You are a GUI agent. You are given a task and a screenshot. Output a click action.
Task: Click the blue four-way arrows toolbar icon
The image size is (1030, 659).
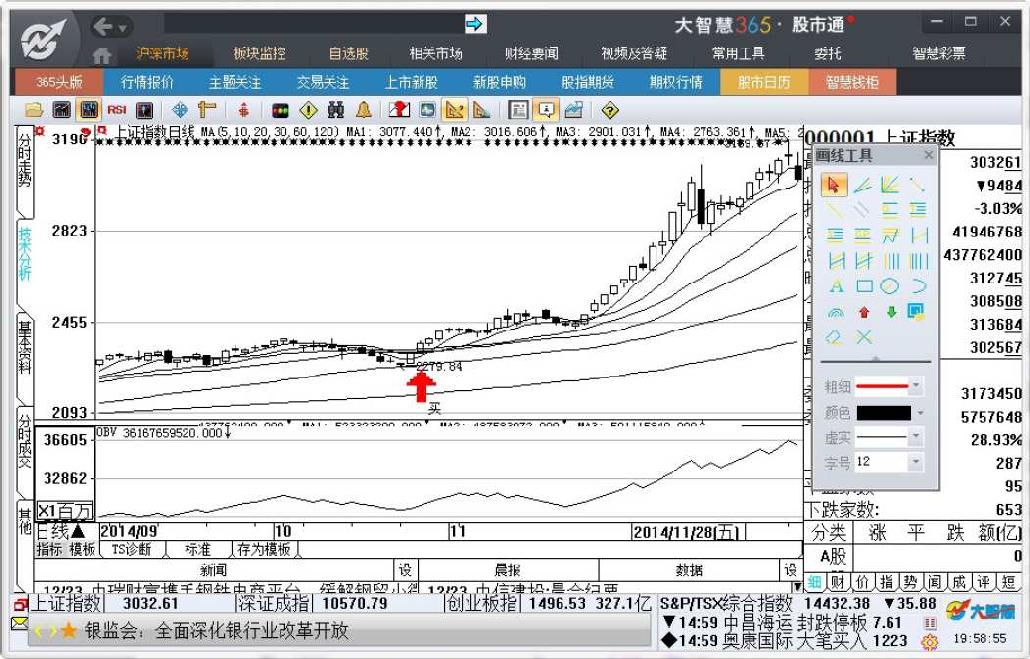point(179,110)
